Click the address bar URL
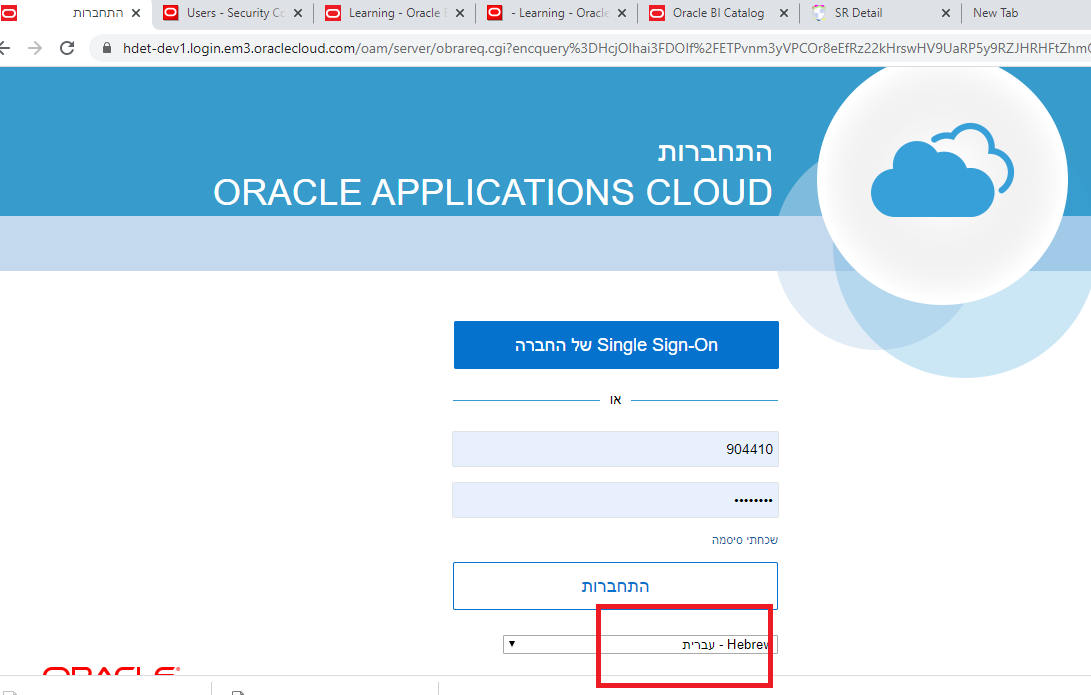This screenshot has height=695, width=1091. (x=605, y=48)
